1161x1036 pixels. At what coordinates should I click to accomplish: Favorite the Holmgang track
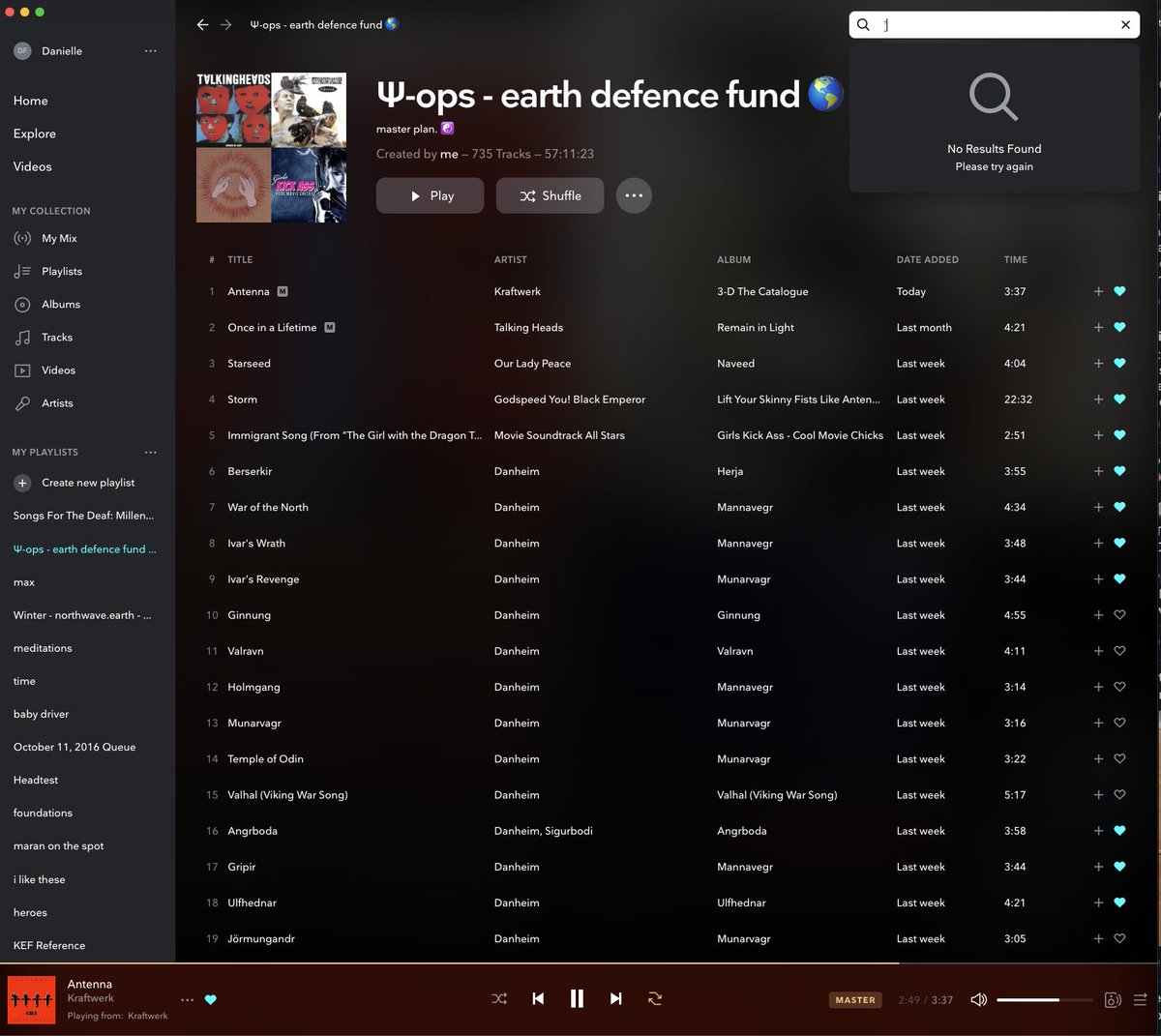click(1119, 687)
